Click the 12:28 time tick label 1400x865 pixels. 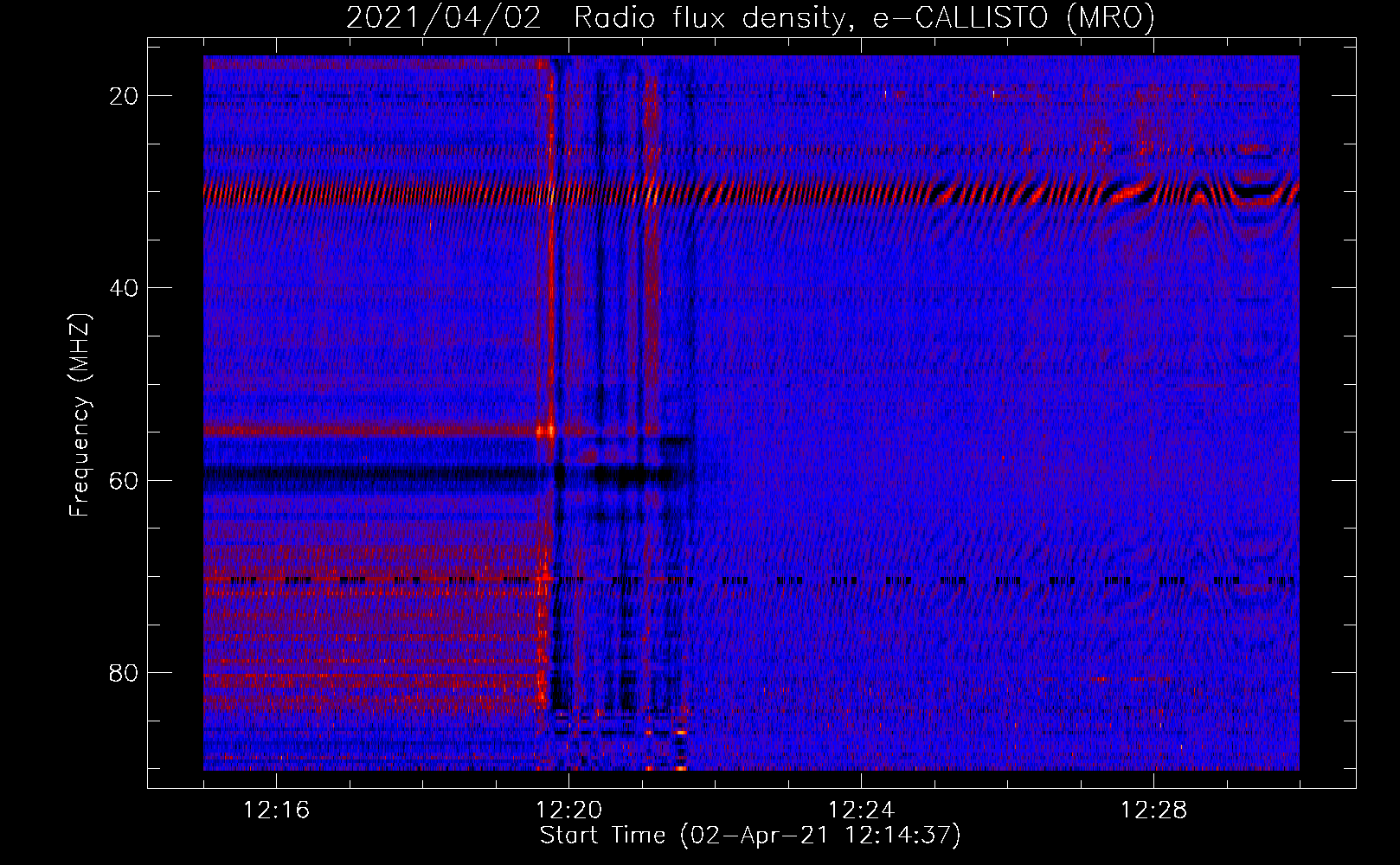1153,810
